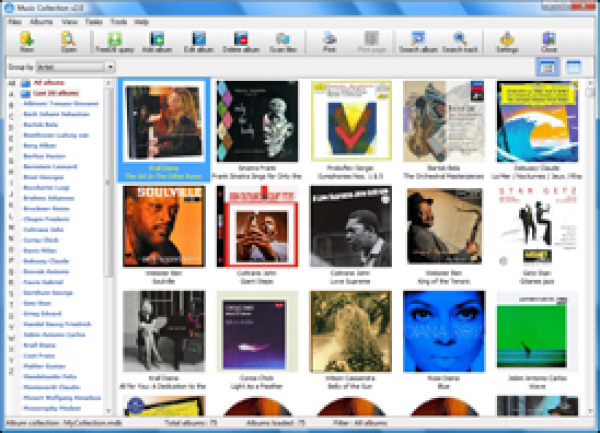The width and height of the screenshot is (600, 433).
Task: Filter by artist Coltrane John
Action: coord(43,230)
